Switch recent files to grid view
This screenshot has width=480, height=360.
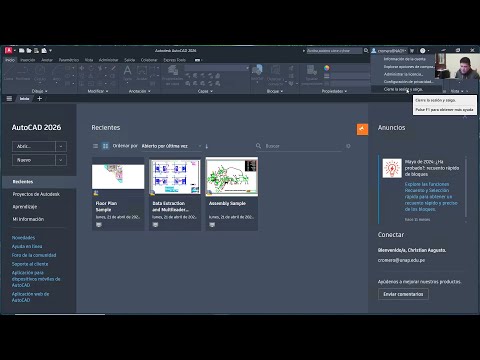click(x=105, y=146)
